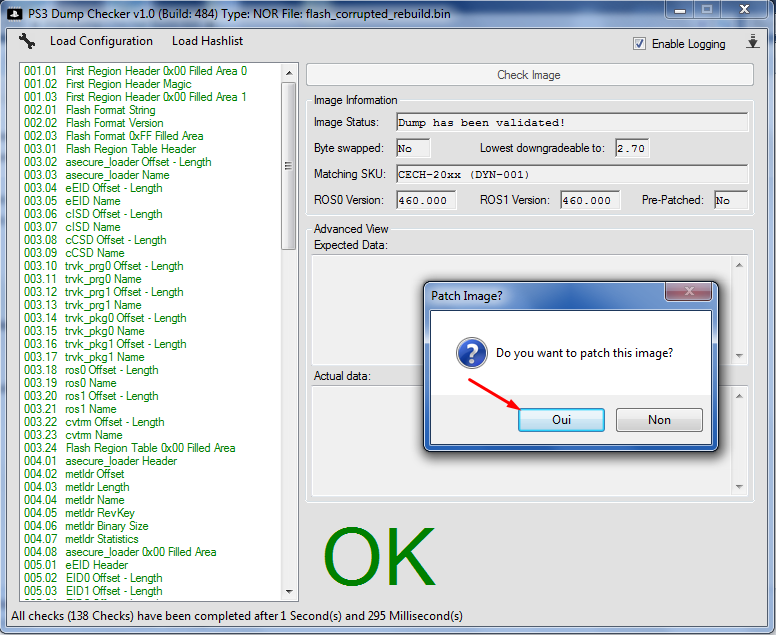Click the Pre-Patched field

click(x=731, y=200)
